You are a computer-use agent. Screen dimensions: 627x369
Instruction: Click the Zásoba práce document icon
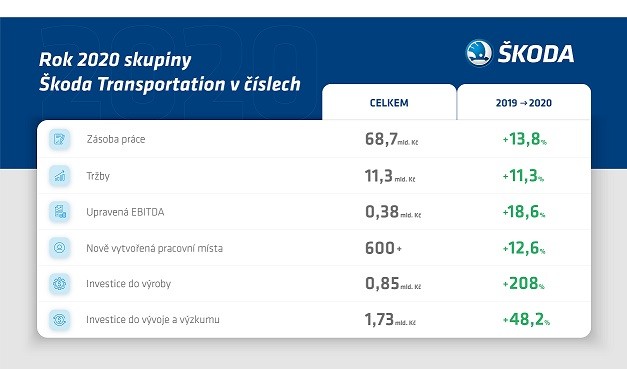(x=60, y=139)
